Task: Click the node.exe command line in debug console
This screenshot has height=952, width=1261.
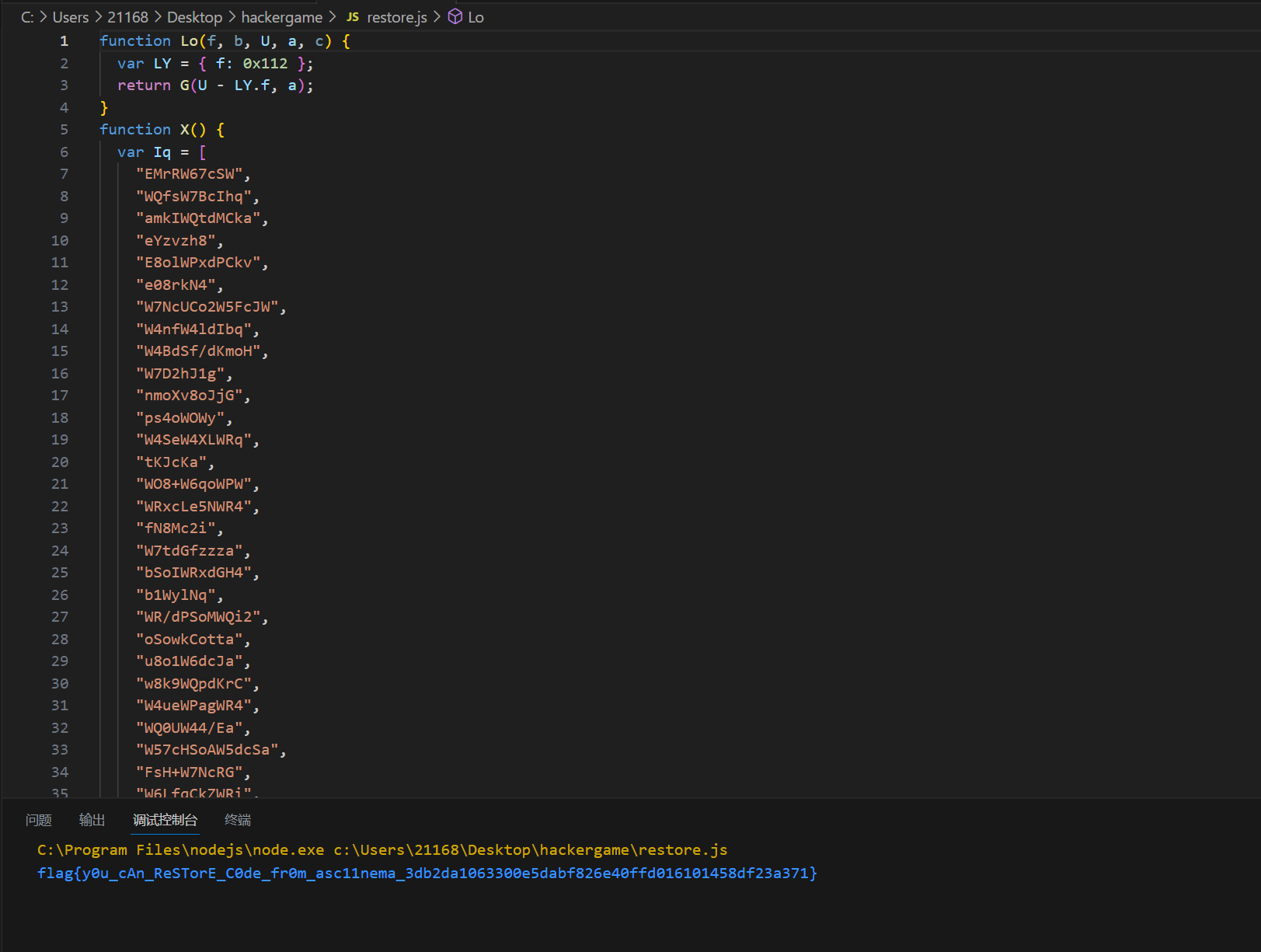Action: (382, 850)
